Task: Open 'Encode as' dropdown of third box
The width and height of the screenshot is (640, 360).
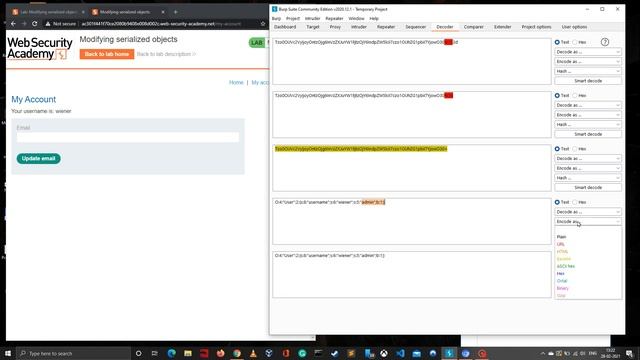Action: (x=588, y=168)
